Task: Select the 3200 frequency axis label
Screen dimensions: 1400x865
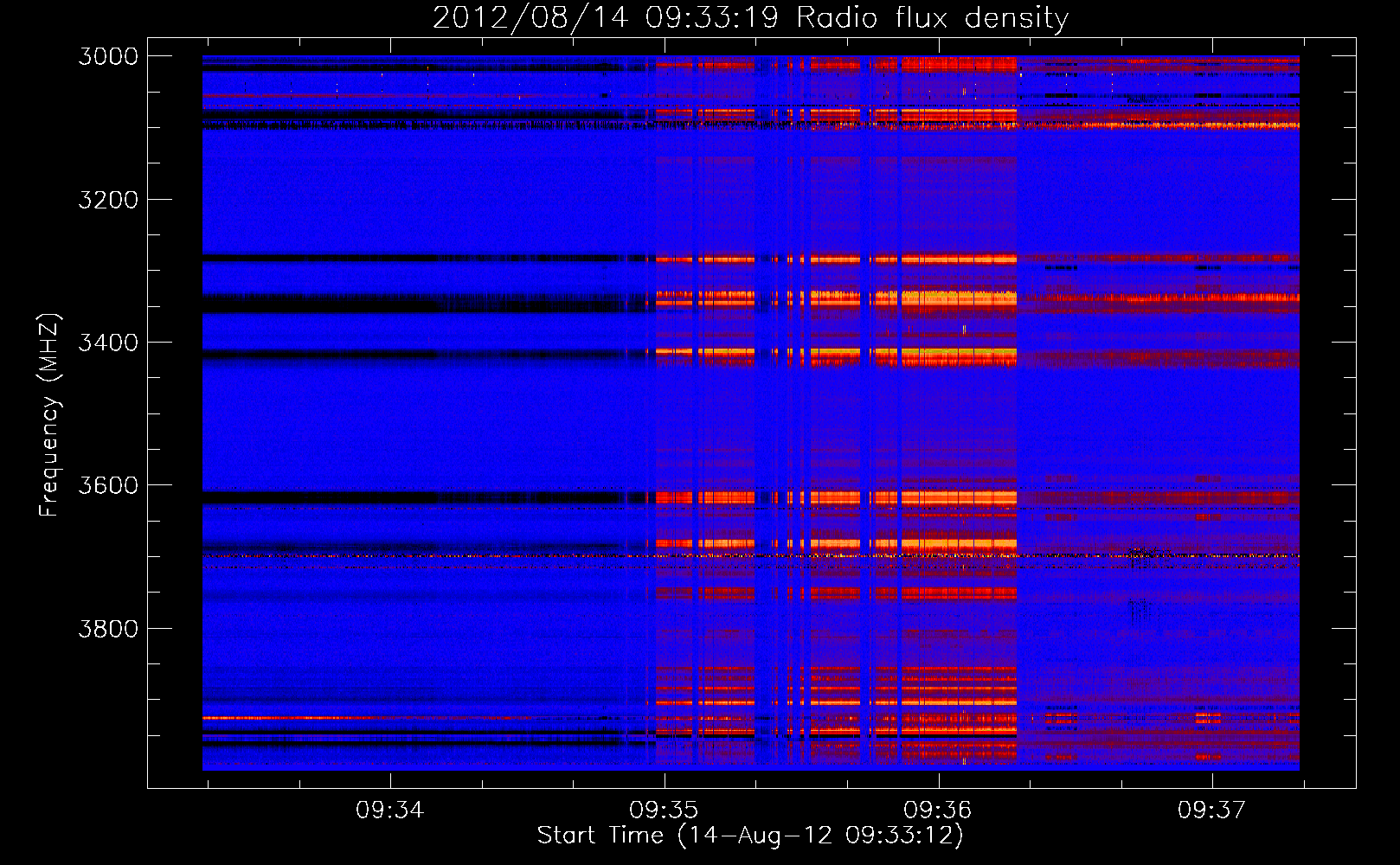Action: [108, 200]
